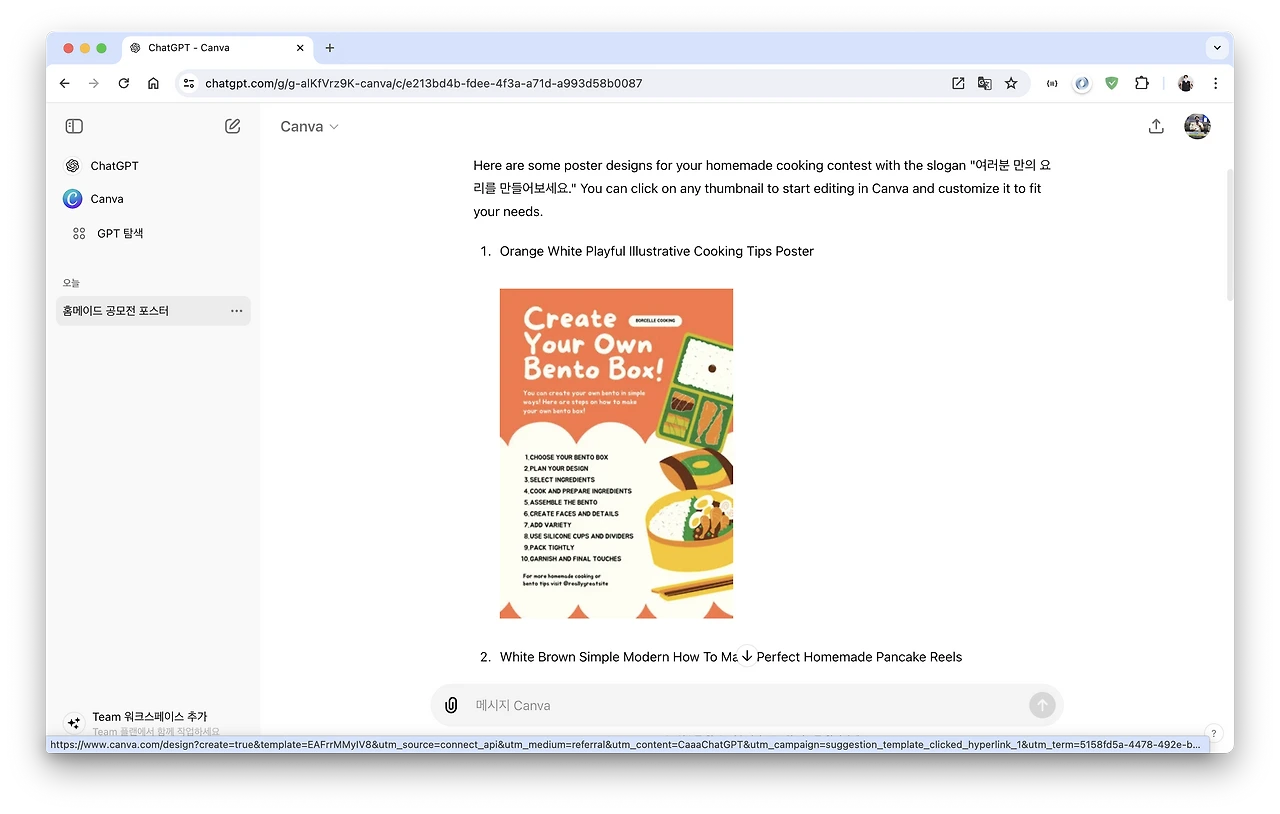Select the ChatGPT - Canva browser tab
Screen dimensions: 1280x814
click(x=218, y=48)
